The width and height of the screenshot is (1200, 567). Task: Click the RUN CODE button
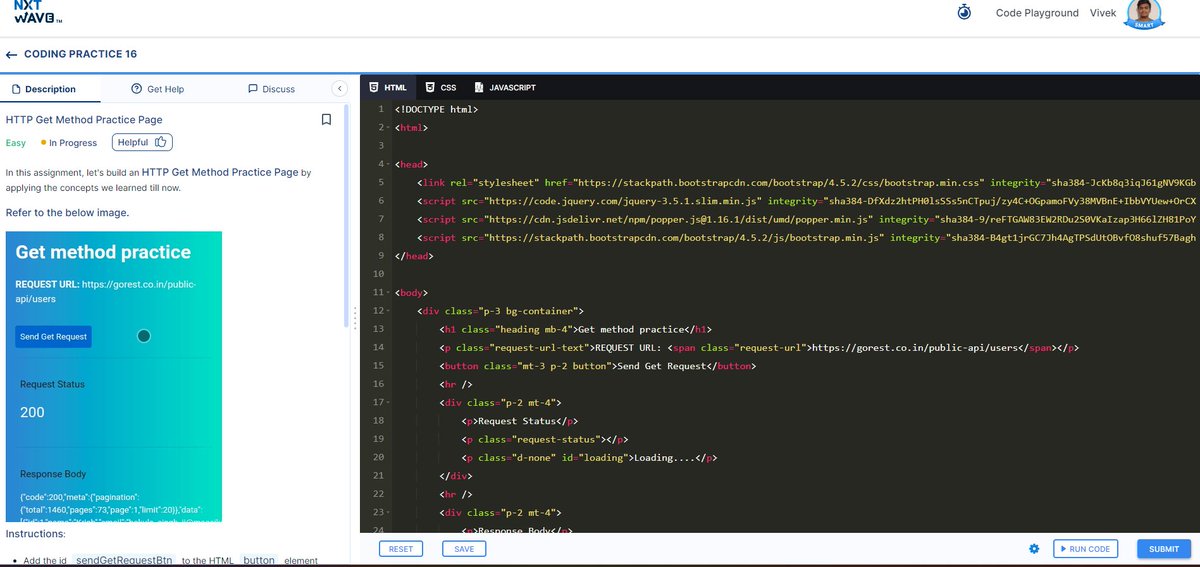coord(1085,549)
